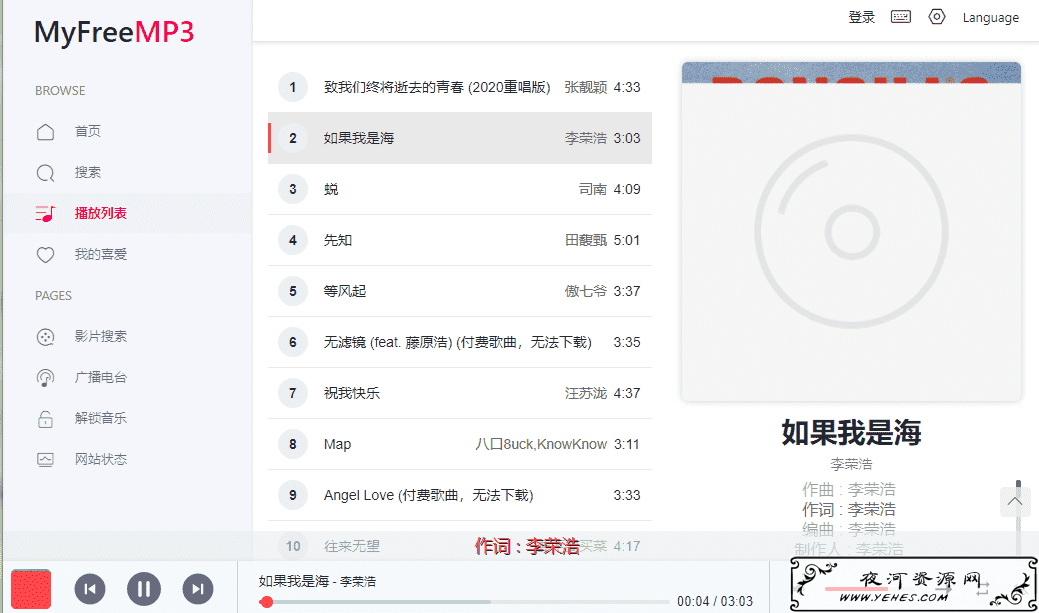The height and width of the screenshot is (613, 1039).
Task: Click artist name 张靓颖 in first row
Action: point(586,87)
